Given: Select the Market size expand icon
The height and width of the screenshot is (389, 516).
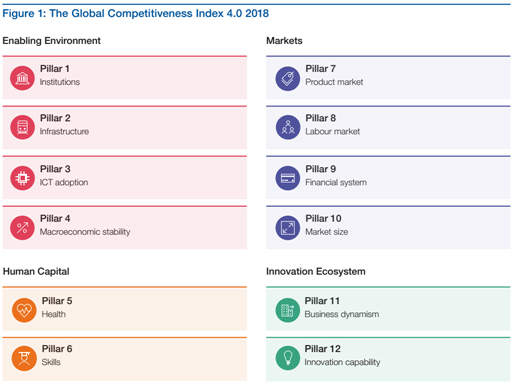Looking at the screenshot, I should tap(288, 228).
